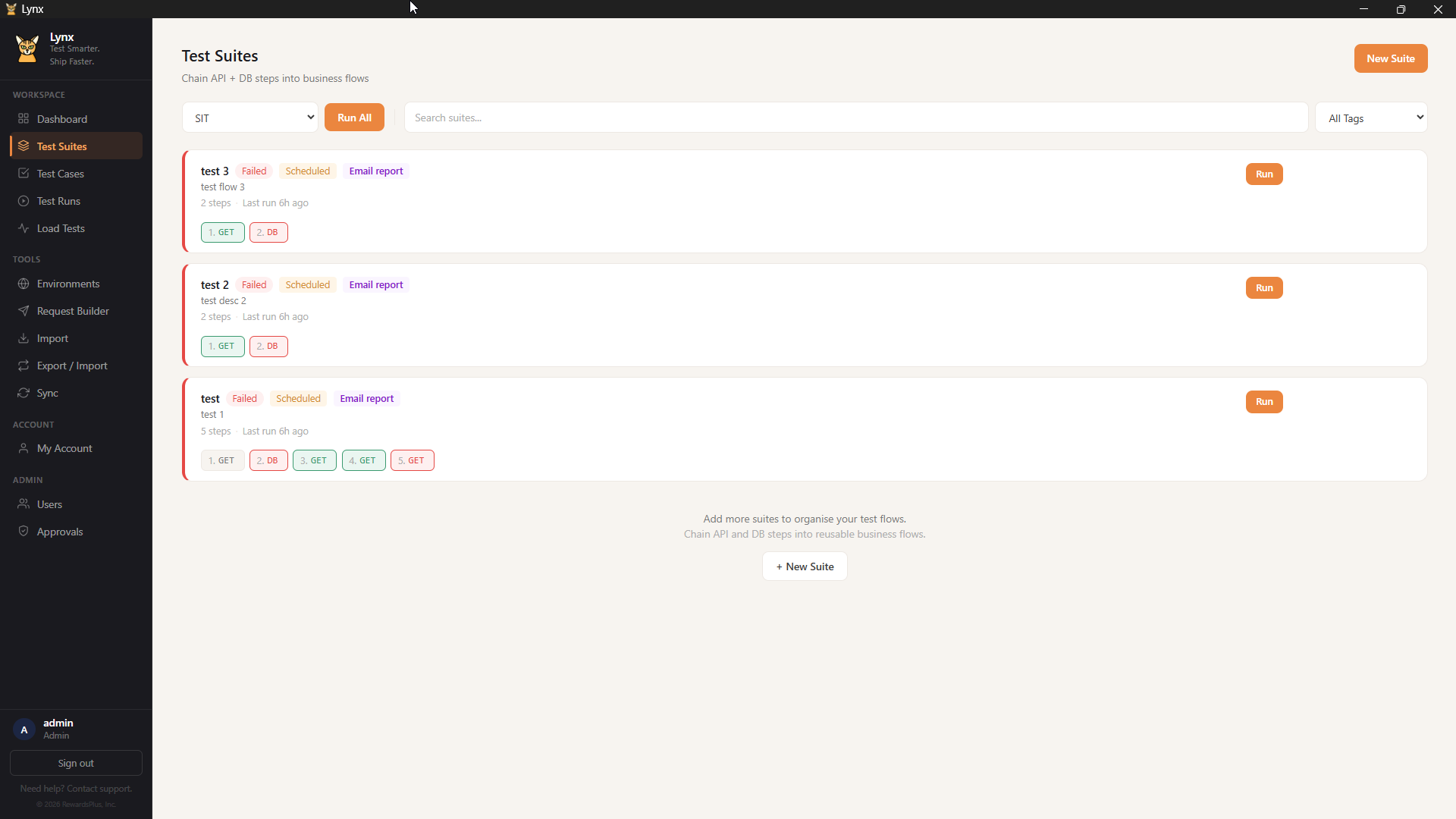Screen dimensions: 1456x819
Task: Click the Sign out button
Action: [x=76, y=763]
